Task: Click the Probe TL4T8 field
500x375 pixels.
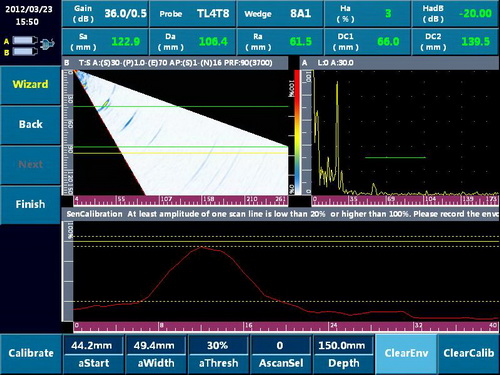Action: 193,14
